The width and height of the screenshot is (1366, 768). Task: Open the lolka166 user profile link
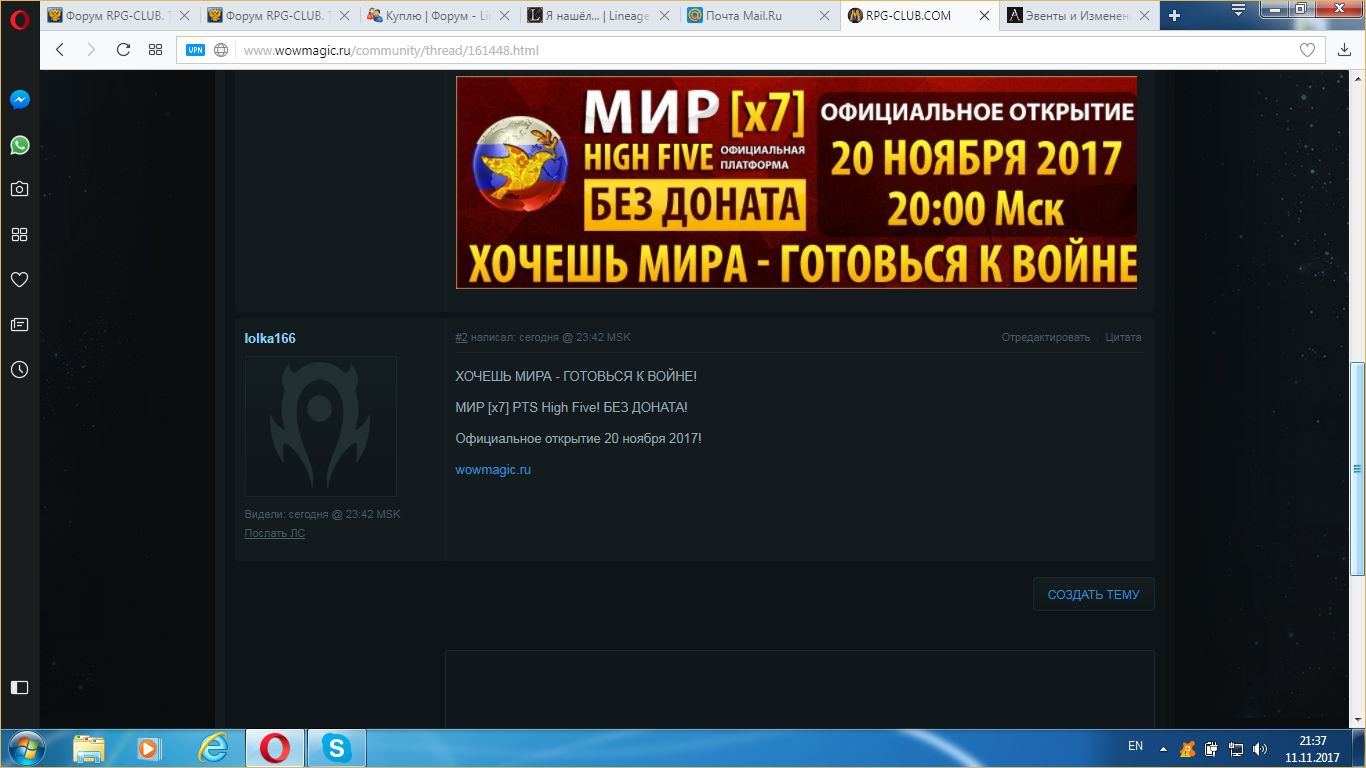270,338
